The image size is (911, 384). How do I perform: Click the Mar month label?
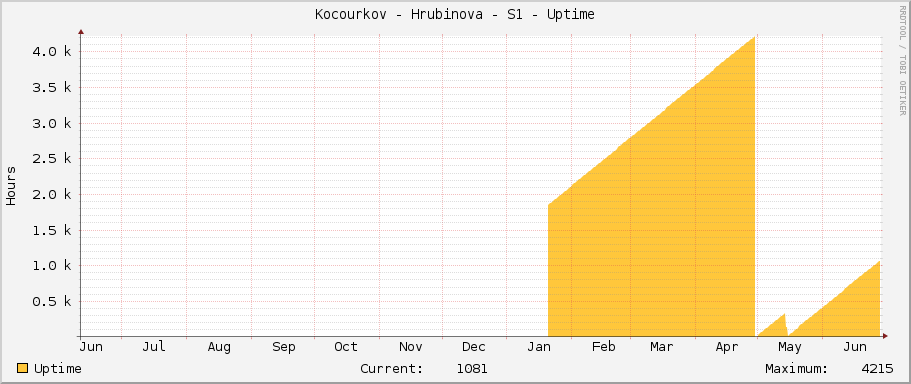pos(662,347)
